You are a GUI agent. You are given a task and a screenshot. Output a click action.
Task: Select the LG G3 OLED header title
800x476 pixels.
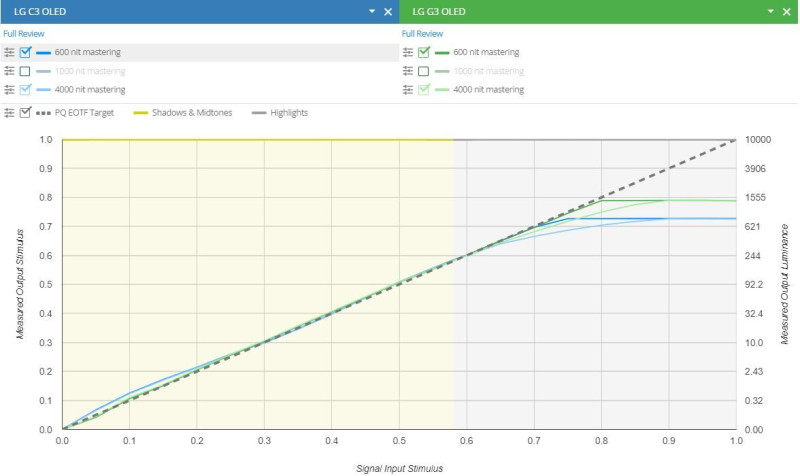tap(439, 11)
